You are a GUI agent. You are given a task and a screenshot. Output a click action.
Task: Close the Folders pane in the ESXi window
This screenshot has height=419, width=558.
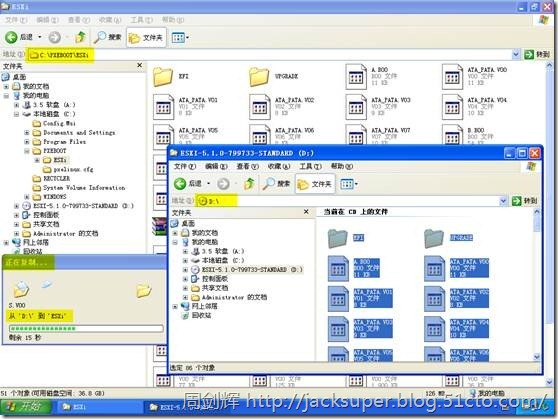coord(140,65)
